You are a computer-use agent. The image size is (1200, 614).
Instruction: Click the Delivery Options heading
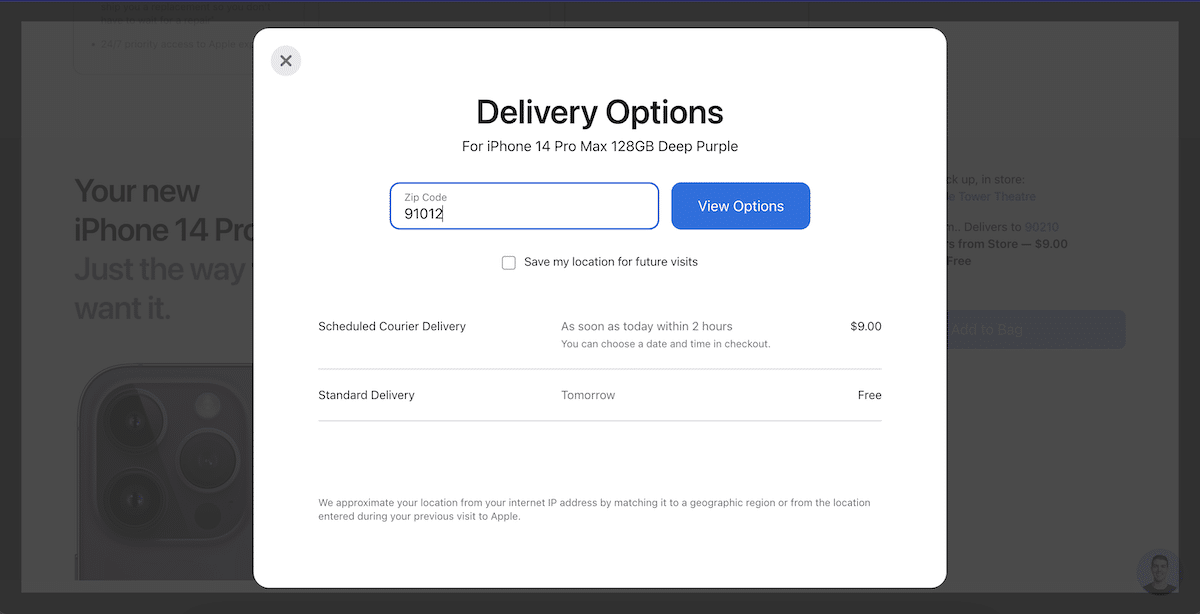point(600,111)
